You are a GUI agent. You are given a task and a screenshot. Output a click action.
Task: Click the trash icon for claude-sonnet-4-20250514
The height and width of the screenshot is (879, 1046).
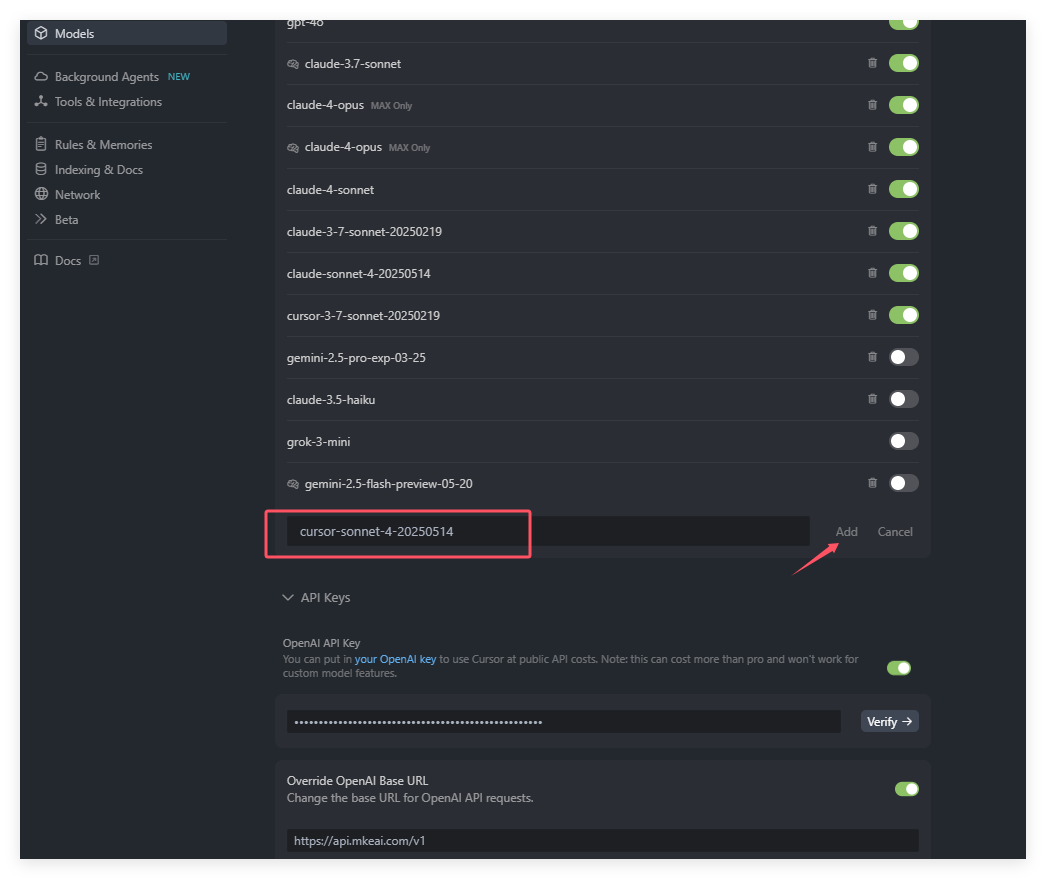pyautogui.click(x=872, y=273)
